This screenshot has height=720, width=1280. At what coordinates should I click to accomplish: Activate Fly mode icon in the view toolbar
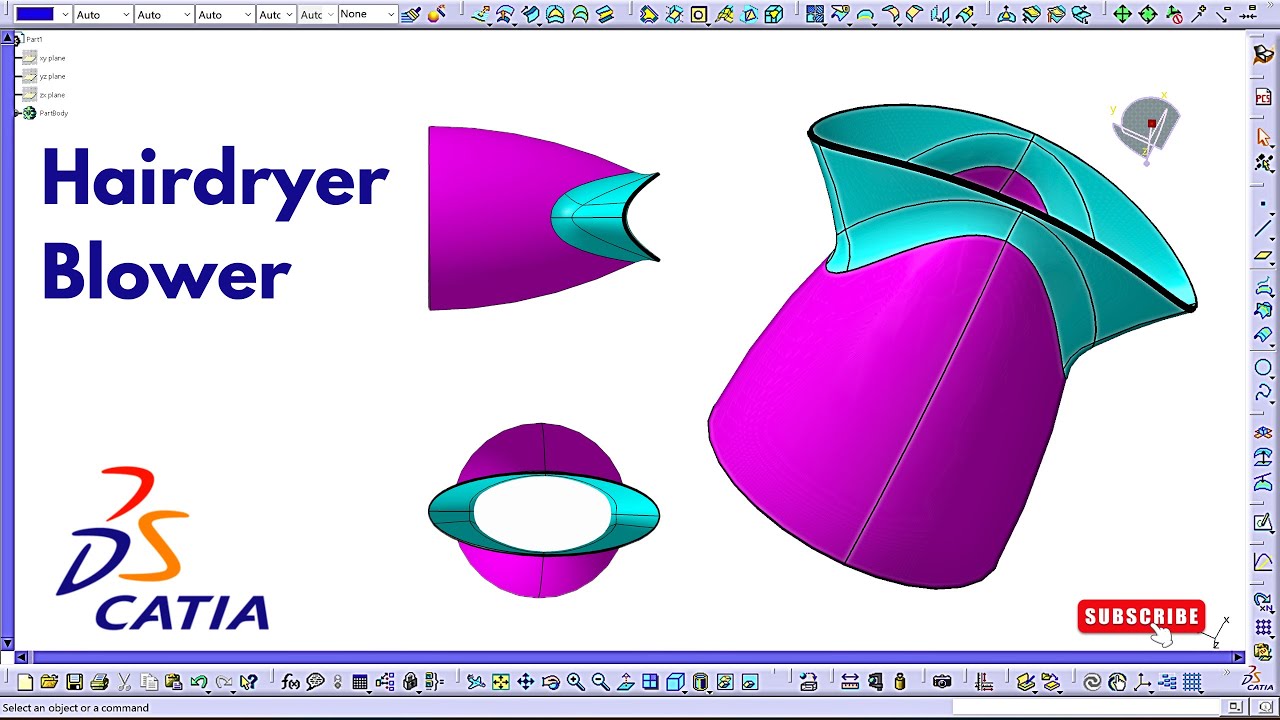[x=476, y=682]
